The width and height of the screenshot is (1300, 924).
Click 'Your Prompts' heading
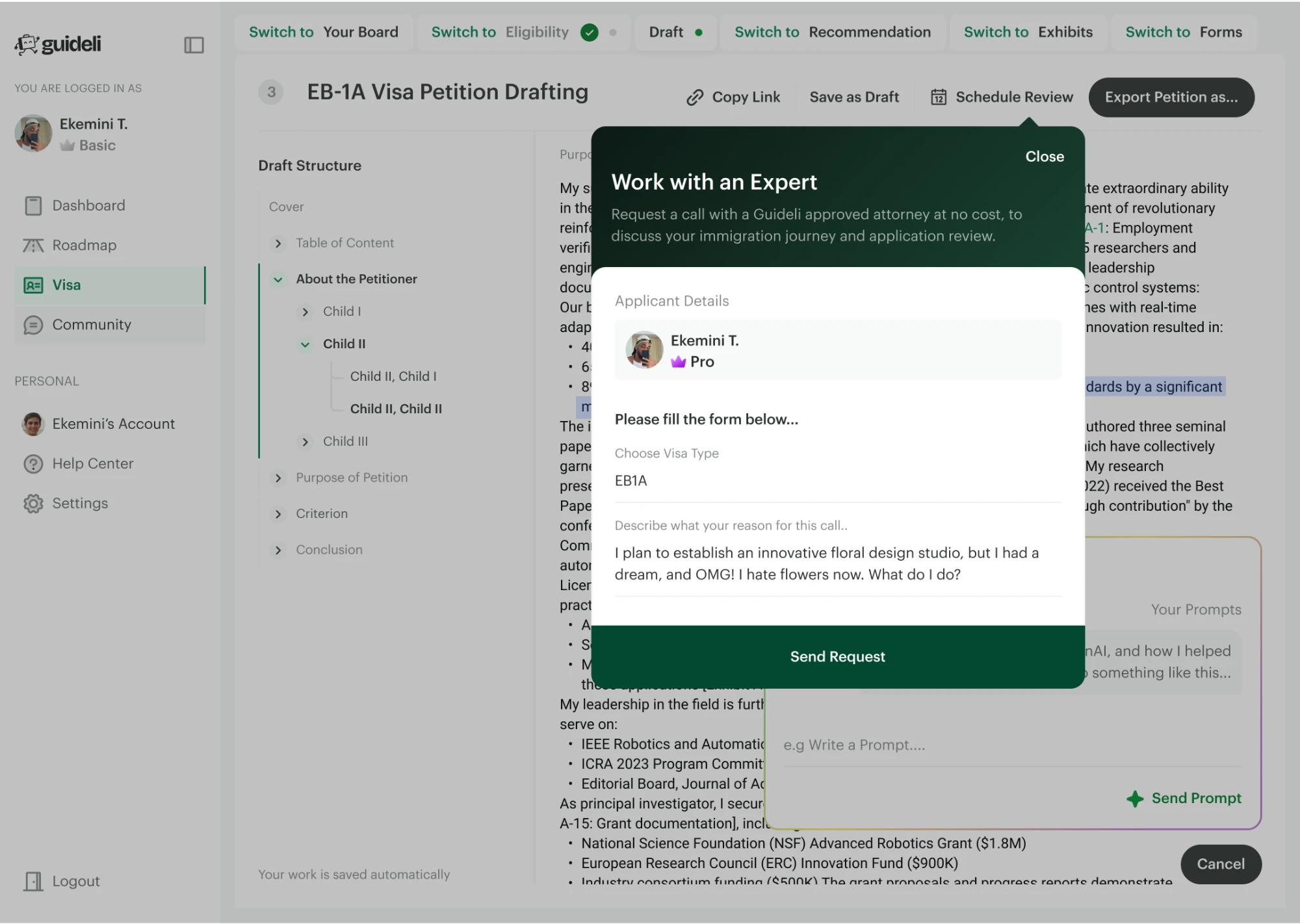(x=1196, y=610)
